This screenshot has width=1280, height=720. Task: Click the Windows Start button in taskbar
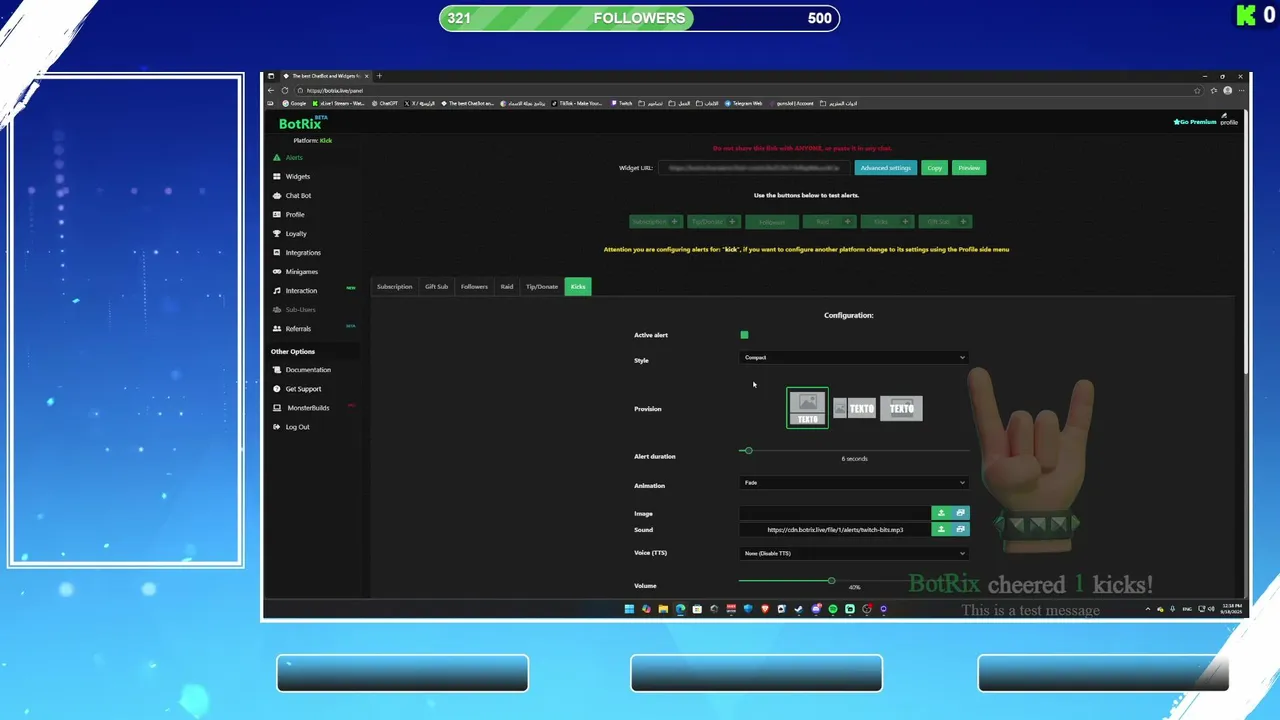coord(629,609)
